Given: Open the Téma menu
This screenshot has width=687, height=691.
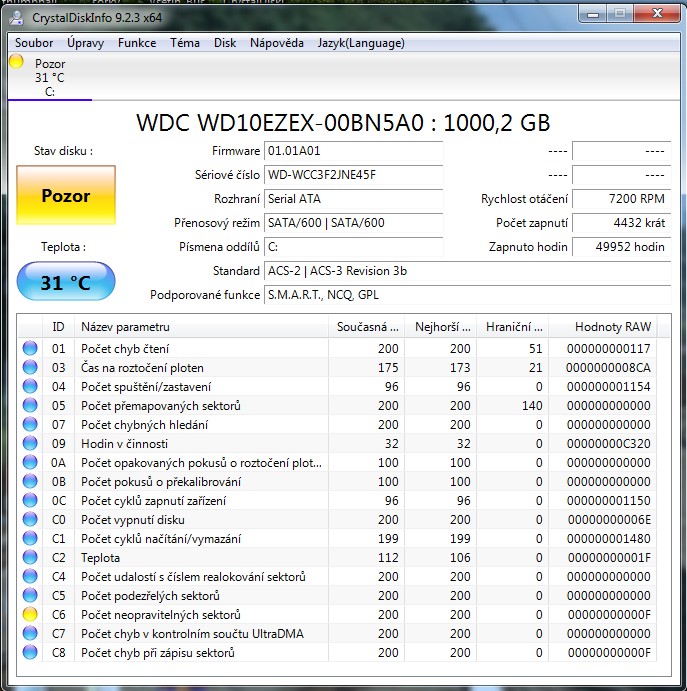Looking at the screenshot, I should tap(185, 43).
